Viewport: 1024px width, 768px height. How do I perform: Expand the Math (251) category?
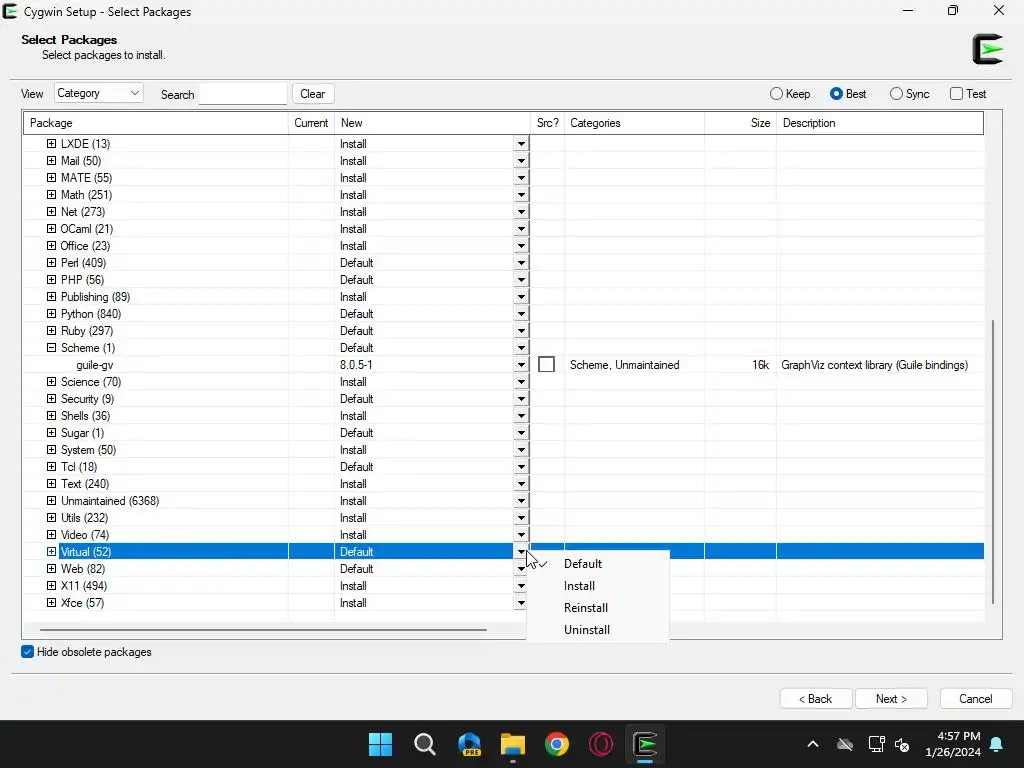pos(52,194)
